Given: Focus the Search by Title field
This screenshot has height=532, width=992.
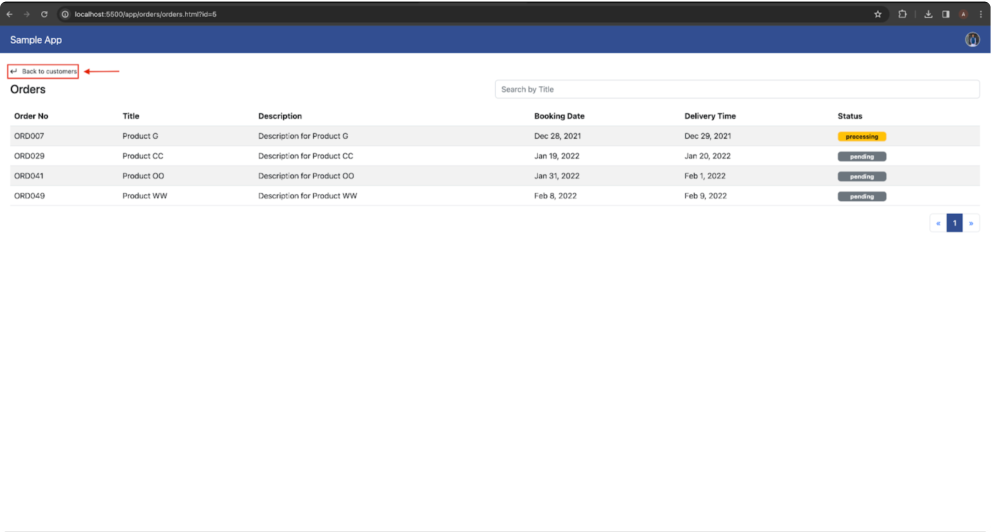Looking at the screenshot, I should point(737,89).
